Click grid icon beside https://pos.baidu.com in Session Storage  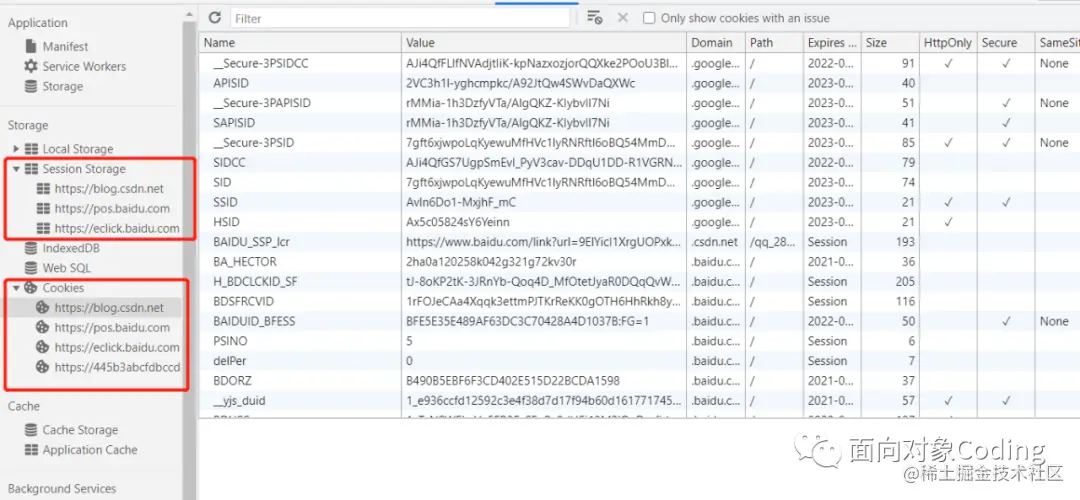[43, 208]
